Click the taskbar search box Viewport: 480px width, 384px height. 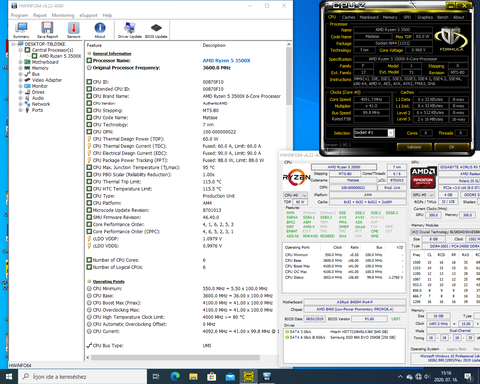pos(83,377)
